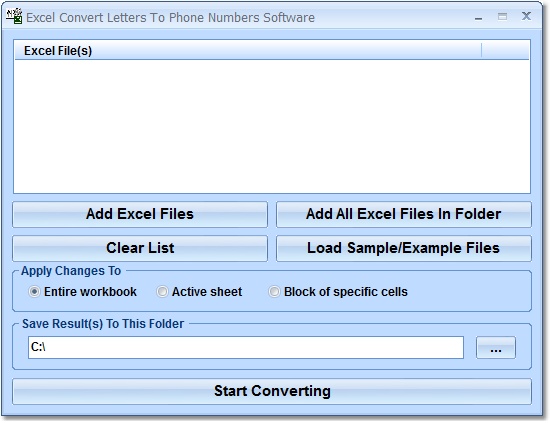Click the Add Excel Files button
This screenshot has height=423, width=550.
click(x=140, y=214)
